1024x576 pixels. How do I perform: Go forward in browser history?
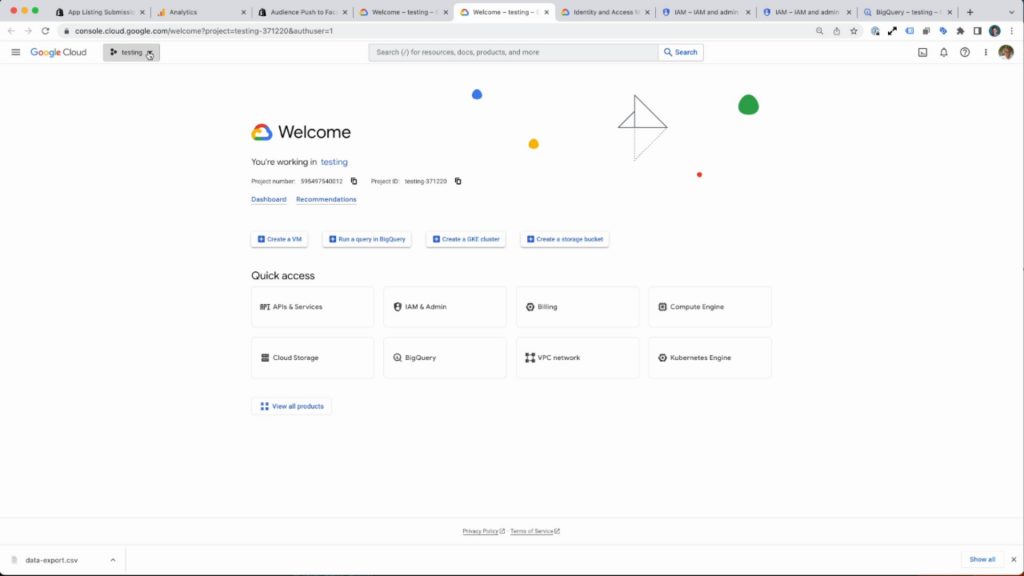28,31
